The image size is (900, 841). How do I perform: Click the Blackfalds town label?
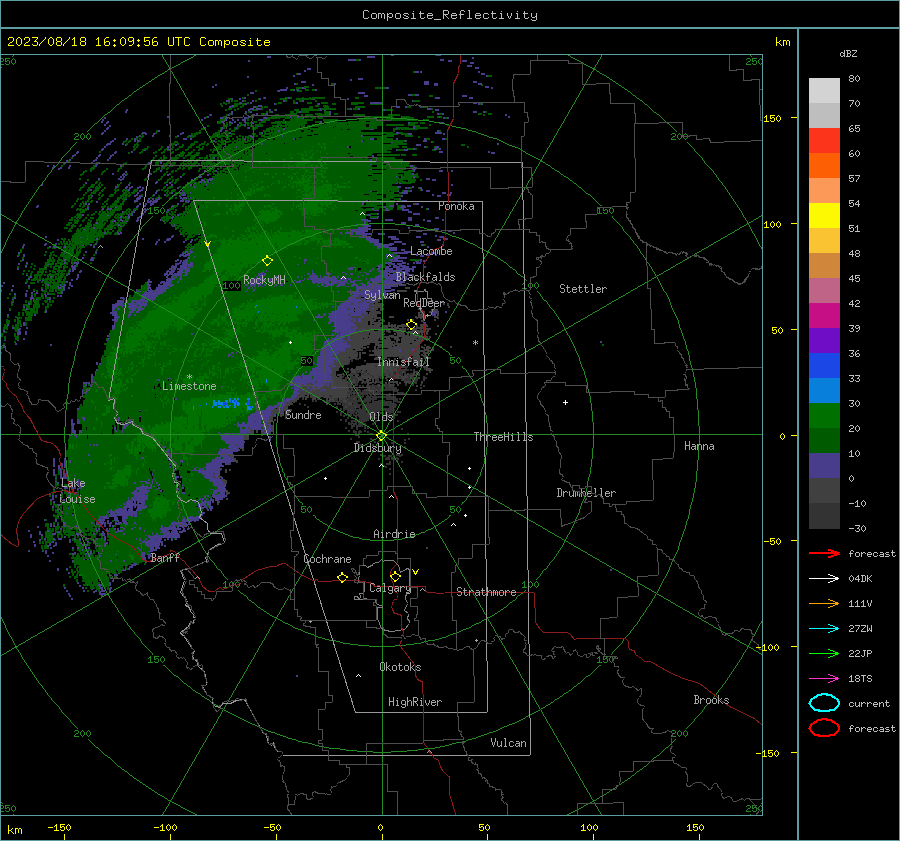(x=425, y=277)
